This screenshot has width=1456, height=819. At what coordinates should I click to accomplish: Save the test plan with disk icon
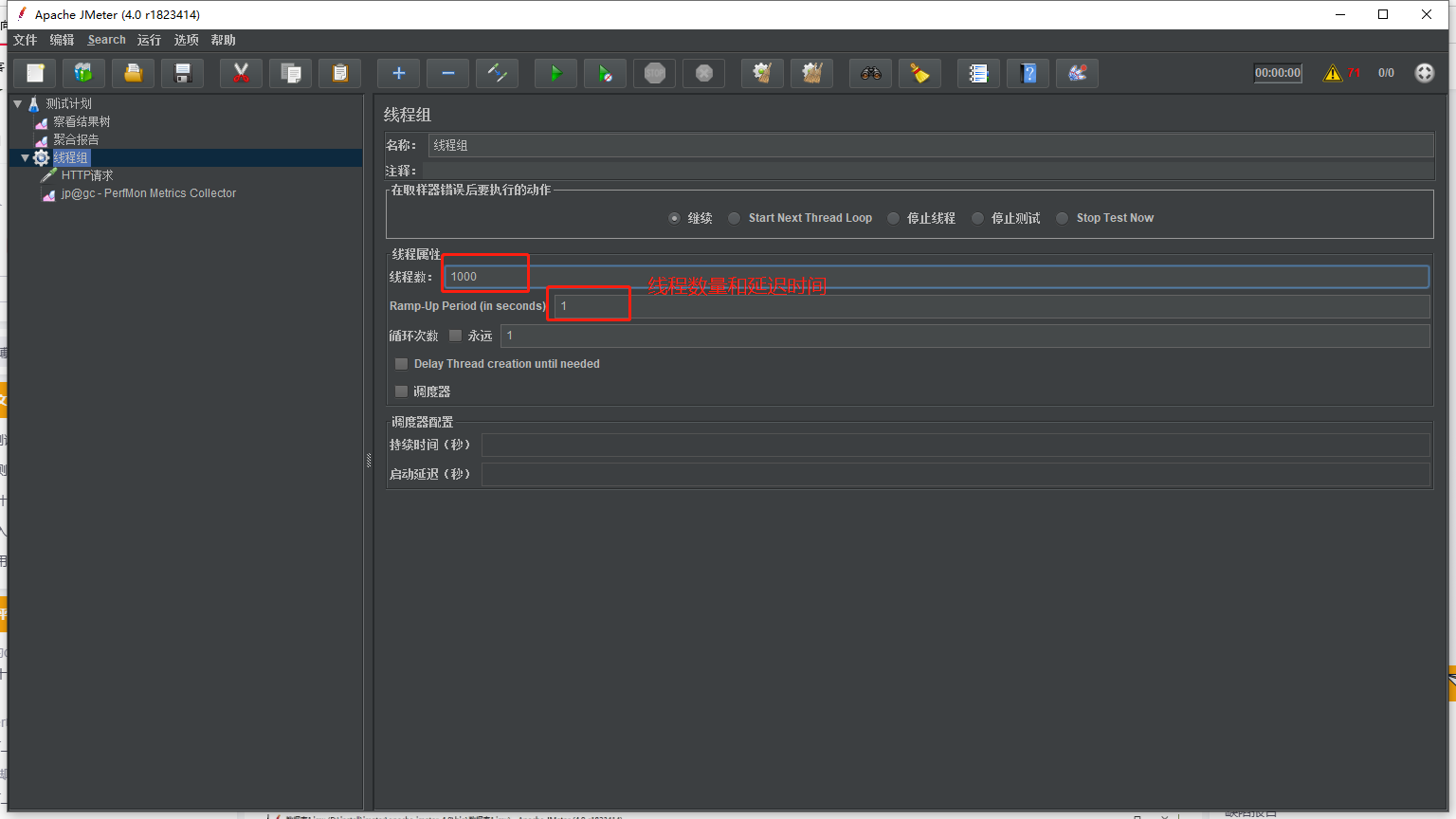pos(183,73)
